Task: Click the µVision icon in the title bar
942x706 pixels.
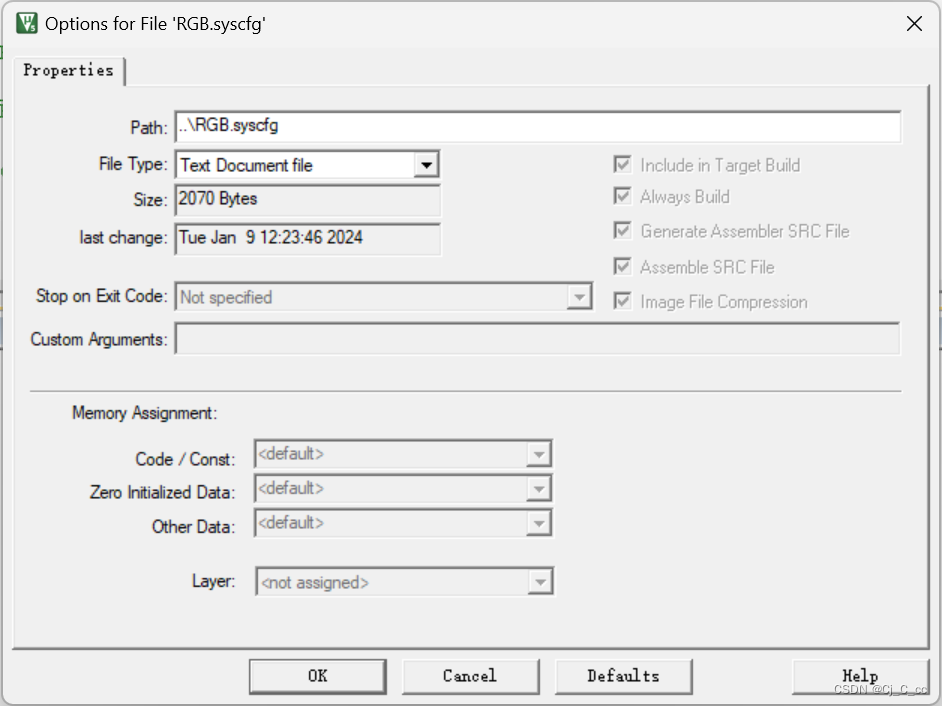Action: point(26,22)
